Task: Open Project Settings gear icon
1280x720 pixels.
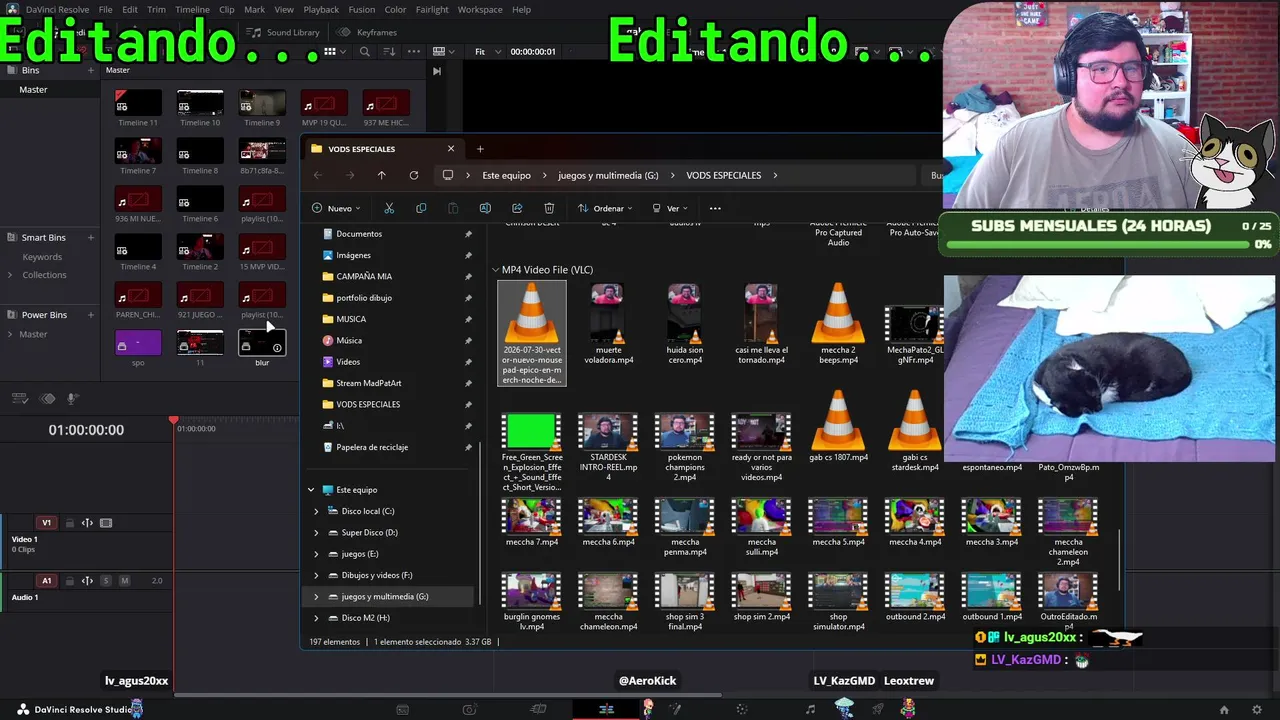Action: (1257, 710)
